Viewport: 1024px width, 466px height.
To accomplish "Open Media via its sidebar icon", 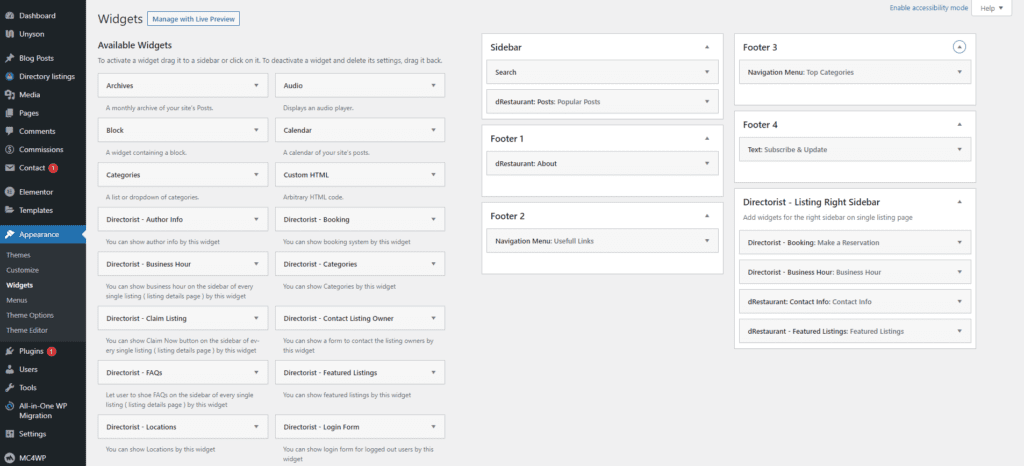I will 9,95.
